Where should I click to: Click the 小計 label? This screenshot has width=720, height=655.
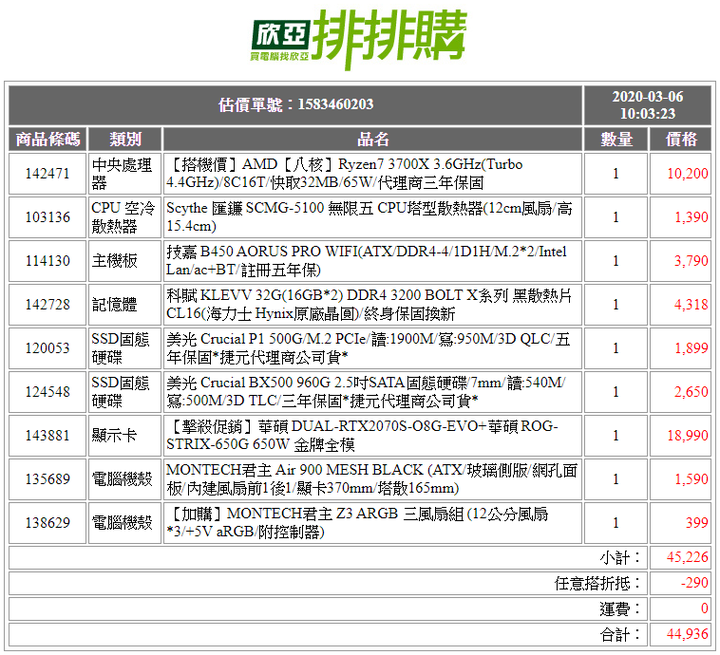(x=620, y=558)
